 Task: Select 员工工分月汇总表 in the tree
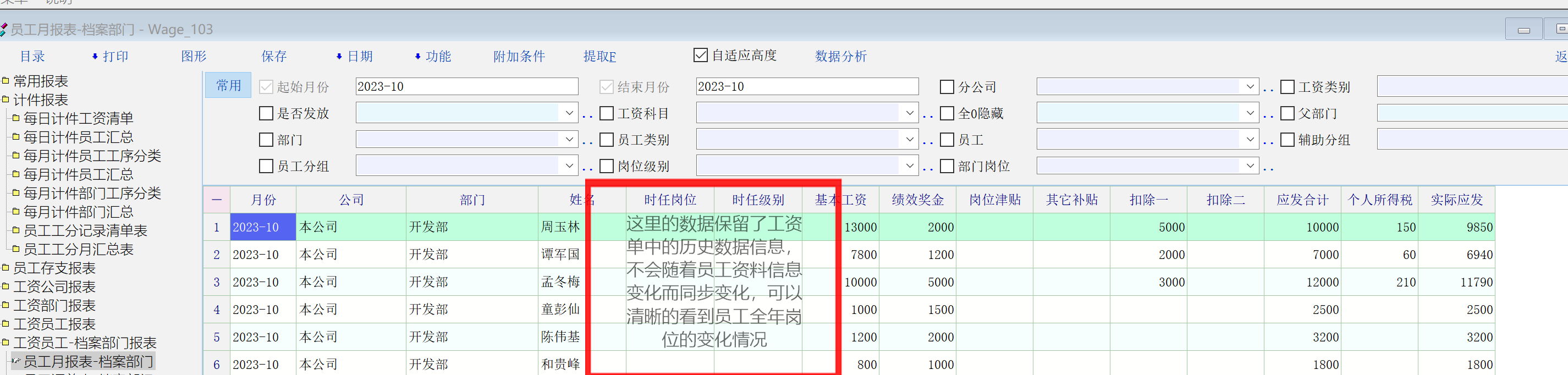(79, 249)
